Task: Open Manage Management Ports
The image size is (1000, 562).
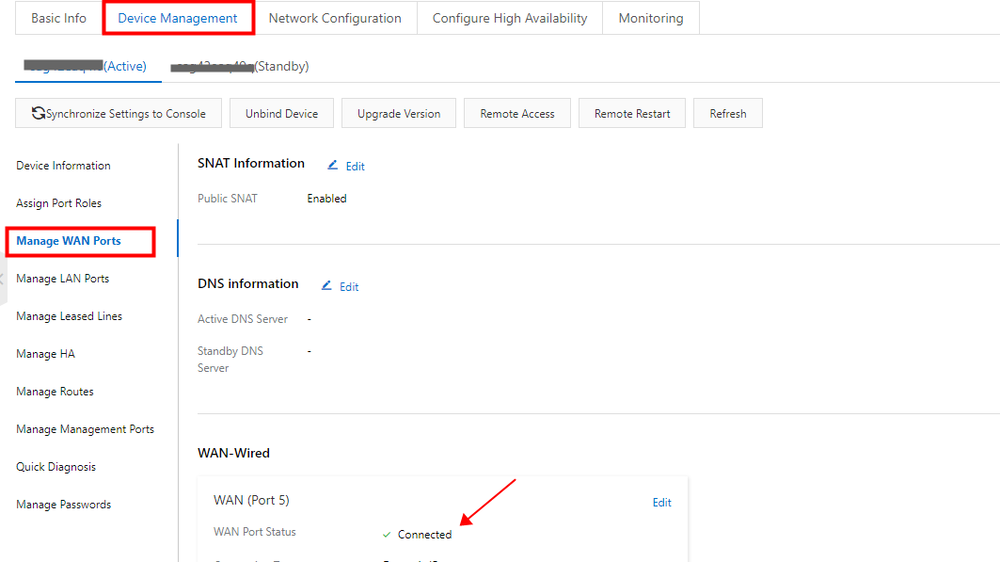Action: (x=85, y=429)
